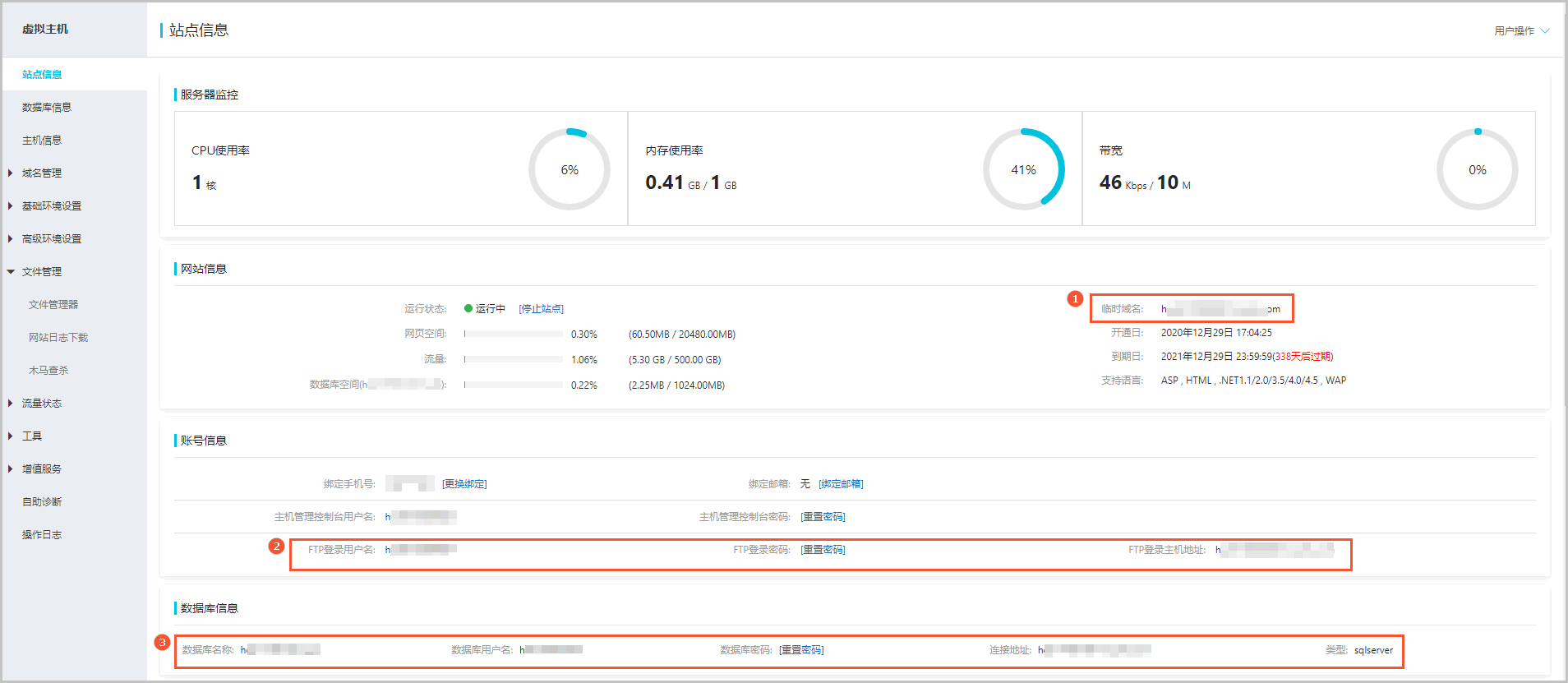Expand the 基础环境设置 menu arrow
Image resolution: width=1568 pixels, height=683 pixels.
coord(10,205)
